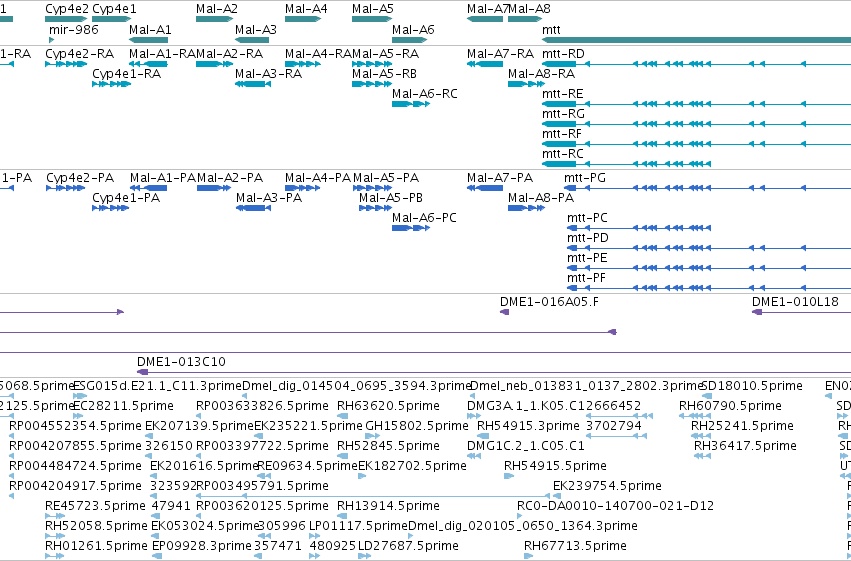Screen dimensions: 851x561
Task: Select transcript mtt-RG
Action: pyautogui.click(x=696, y=124)
